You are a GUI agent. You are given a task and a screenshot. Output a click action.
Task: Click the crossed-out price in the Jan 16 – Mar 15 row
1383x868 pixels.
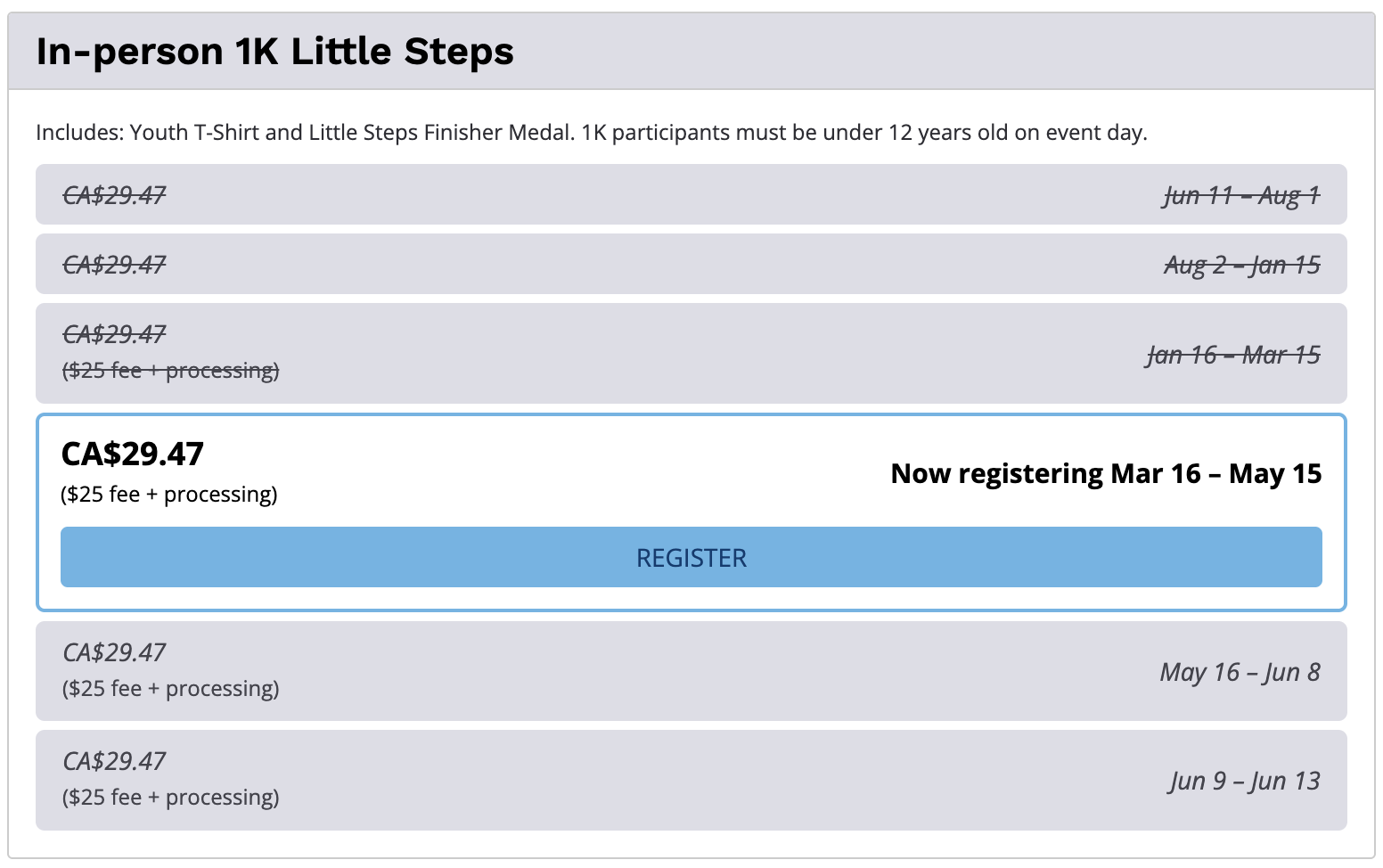pos(114,334)
